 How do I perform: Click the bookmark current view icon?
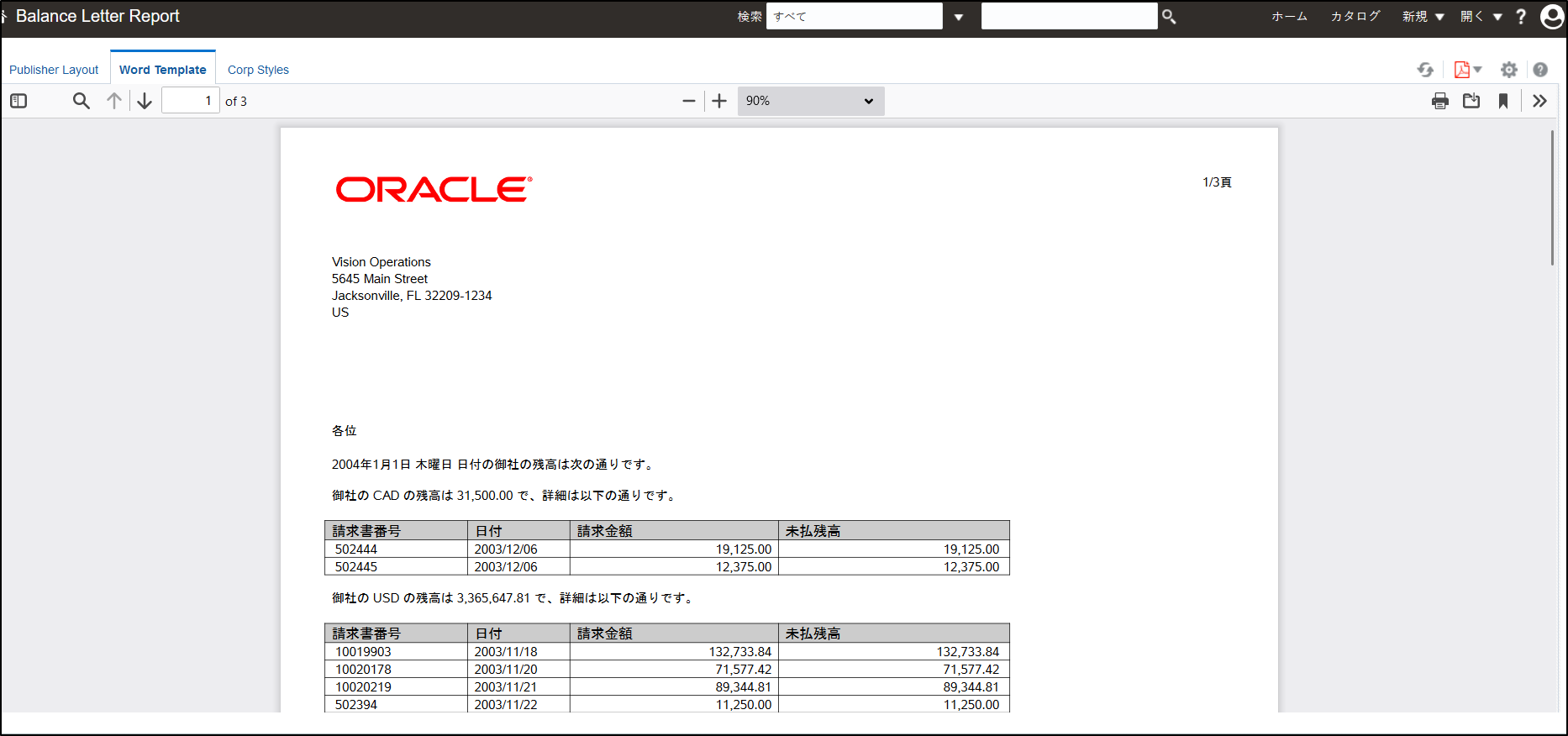1503,101
